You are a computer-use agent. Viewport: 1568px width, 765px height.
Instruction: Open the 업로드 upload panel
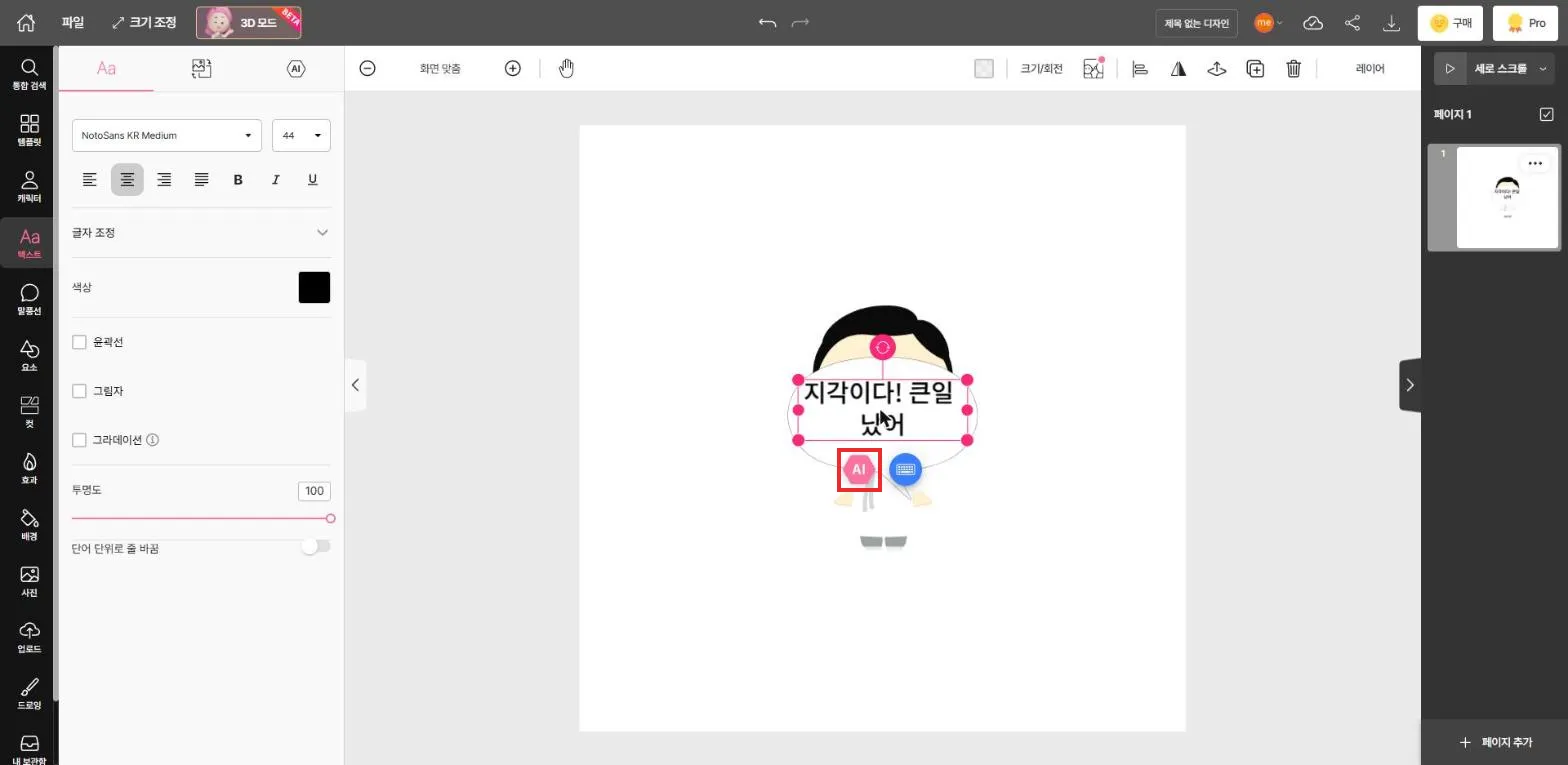click(29, 637)
